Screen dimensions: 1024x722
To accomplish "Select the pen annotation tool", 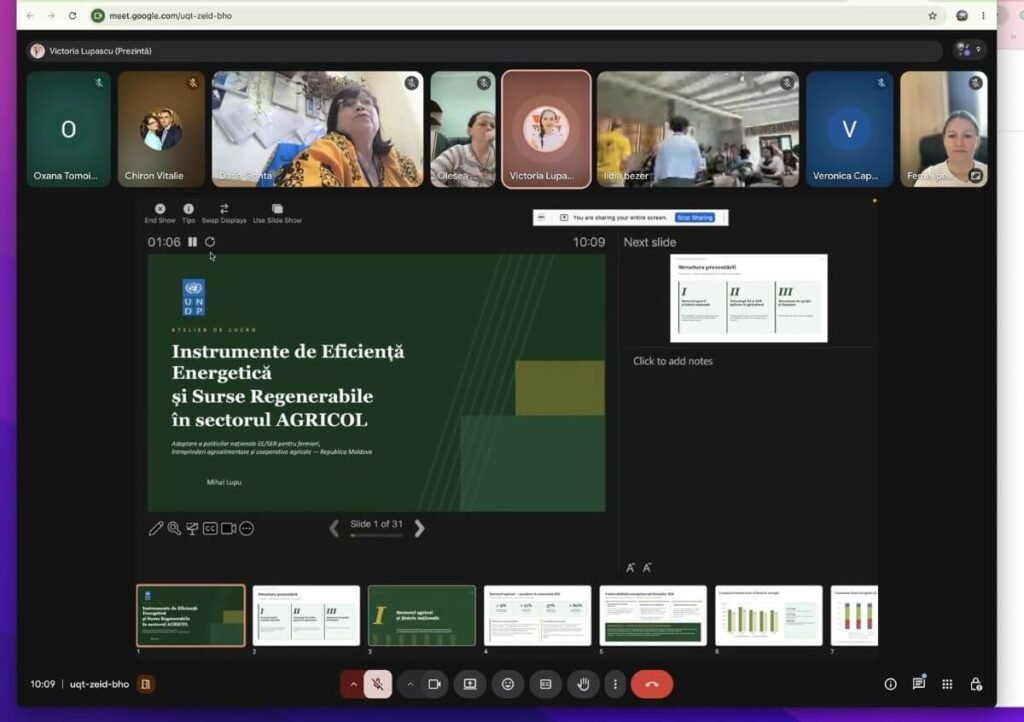I will (155, 528).
